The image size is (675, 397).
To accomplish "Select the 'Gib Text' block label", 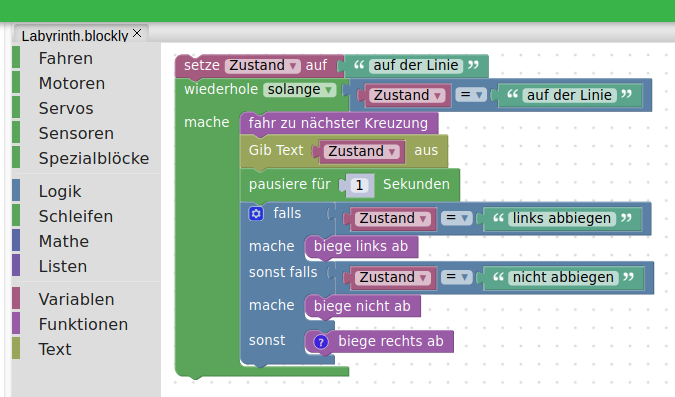I will pyautogui.click(x=276, y=150).
